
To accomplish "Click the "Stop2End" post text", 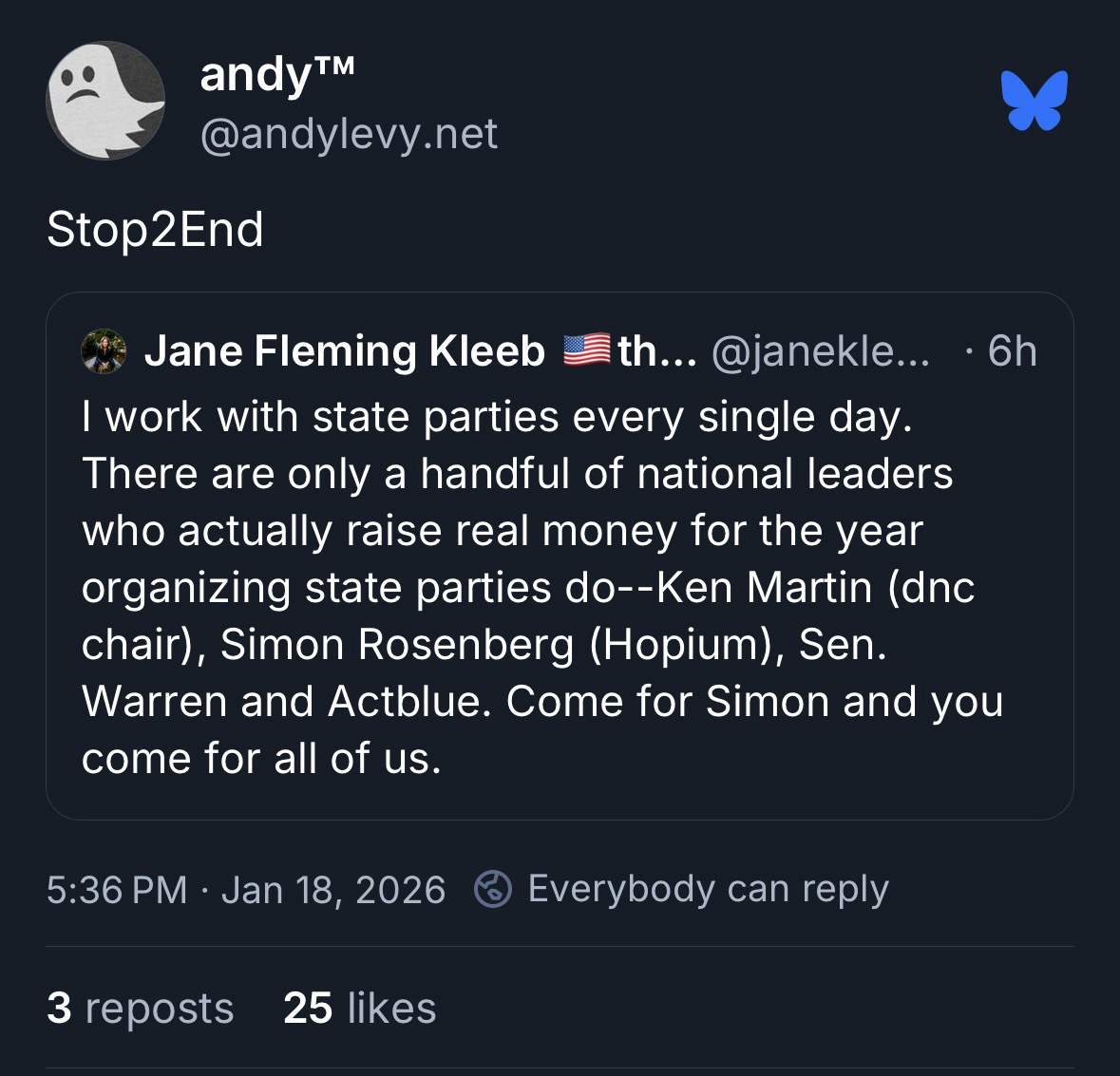I will 155,230.
